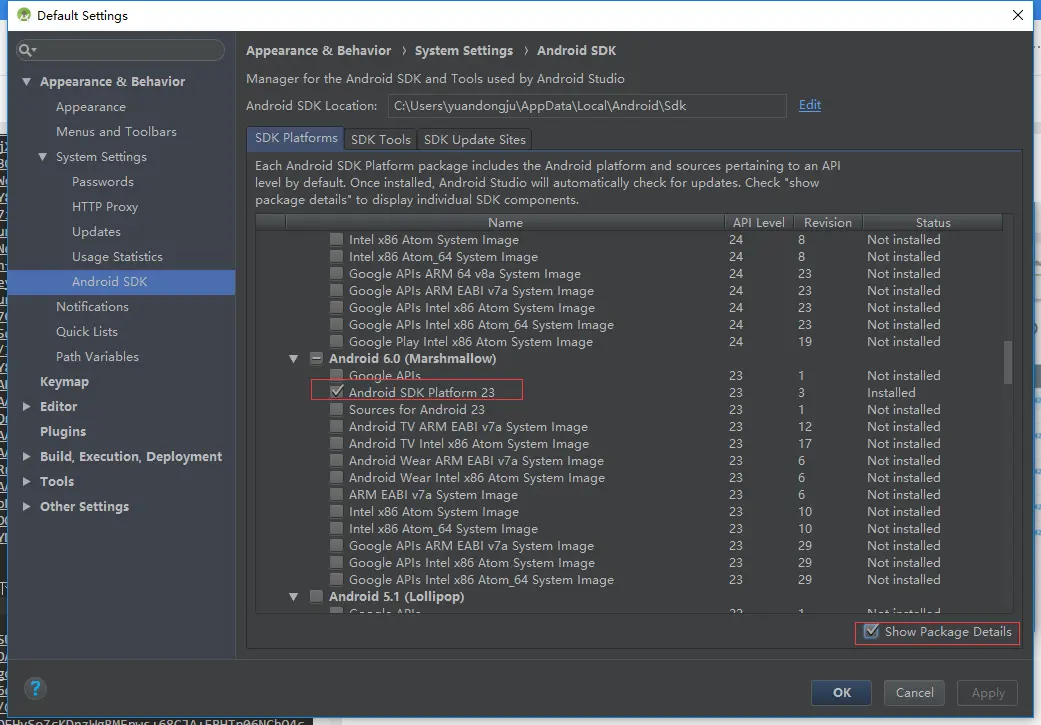
Task: Toggle the Show Package Details checkbox
Action: pyautogui.click(x=871, y=631)
